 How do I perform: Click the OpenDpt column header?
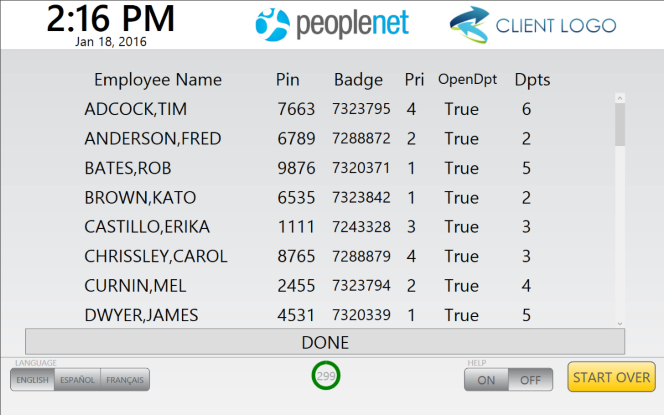(468, 80)
